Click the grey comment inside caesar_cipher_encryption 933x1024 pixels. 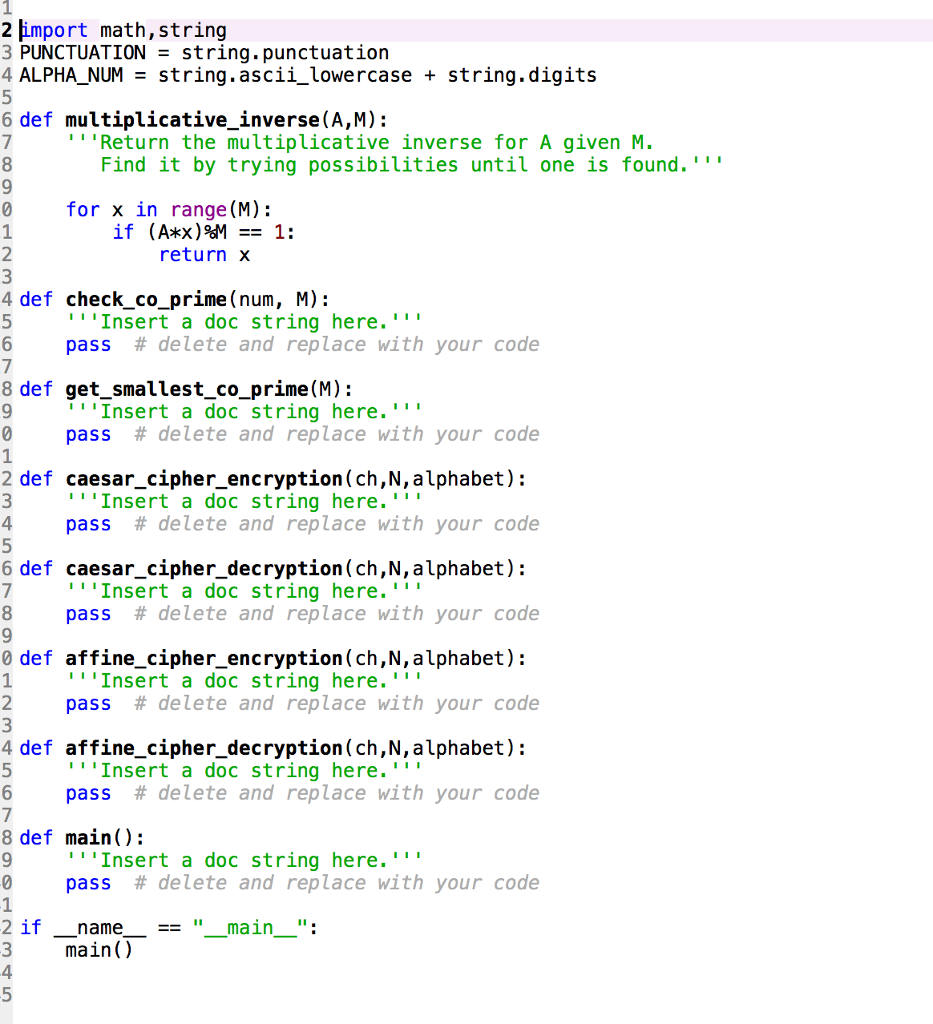coord(337,524)
